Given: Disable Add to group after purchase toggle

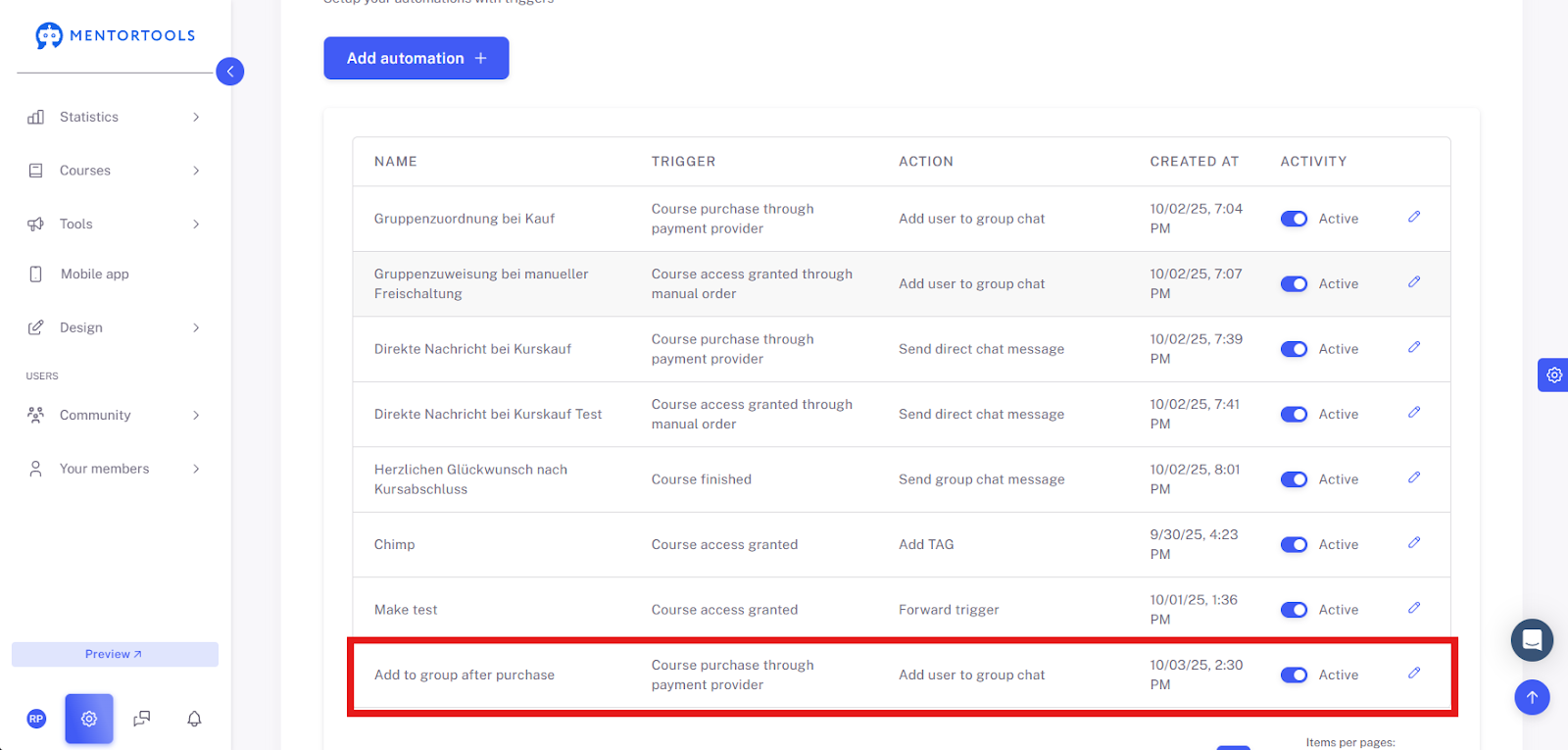Looking at the screenshot, I should 1294,675.
